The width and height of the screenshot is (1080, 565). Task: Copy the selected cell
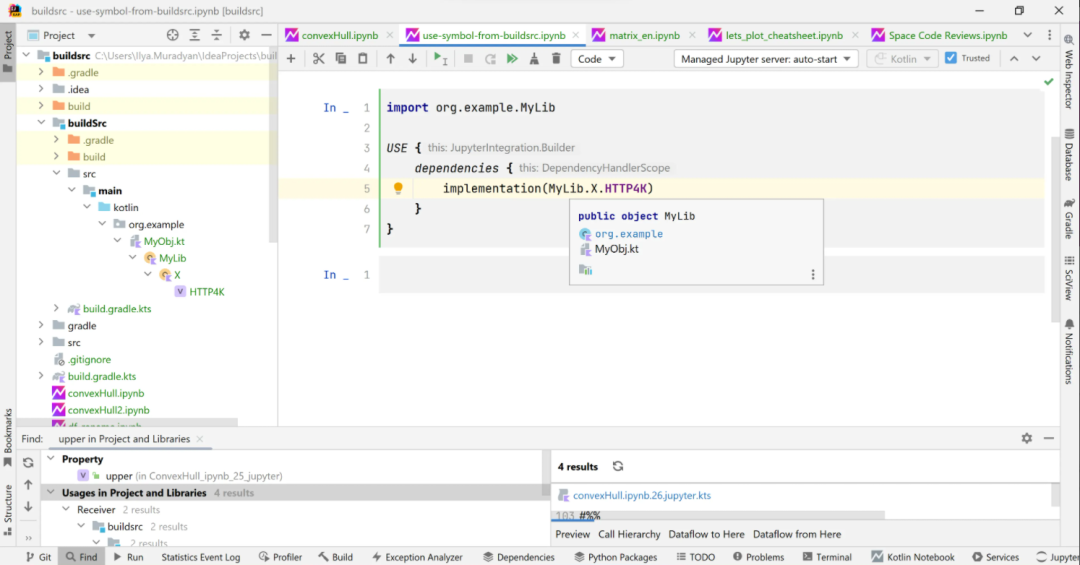[x=340, y=59]
